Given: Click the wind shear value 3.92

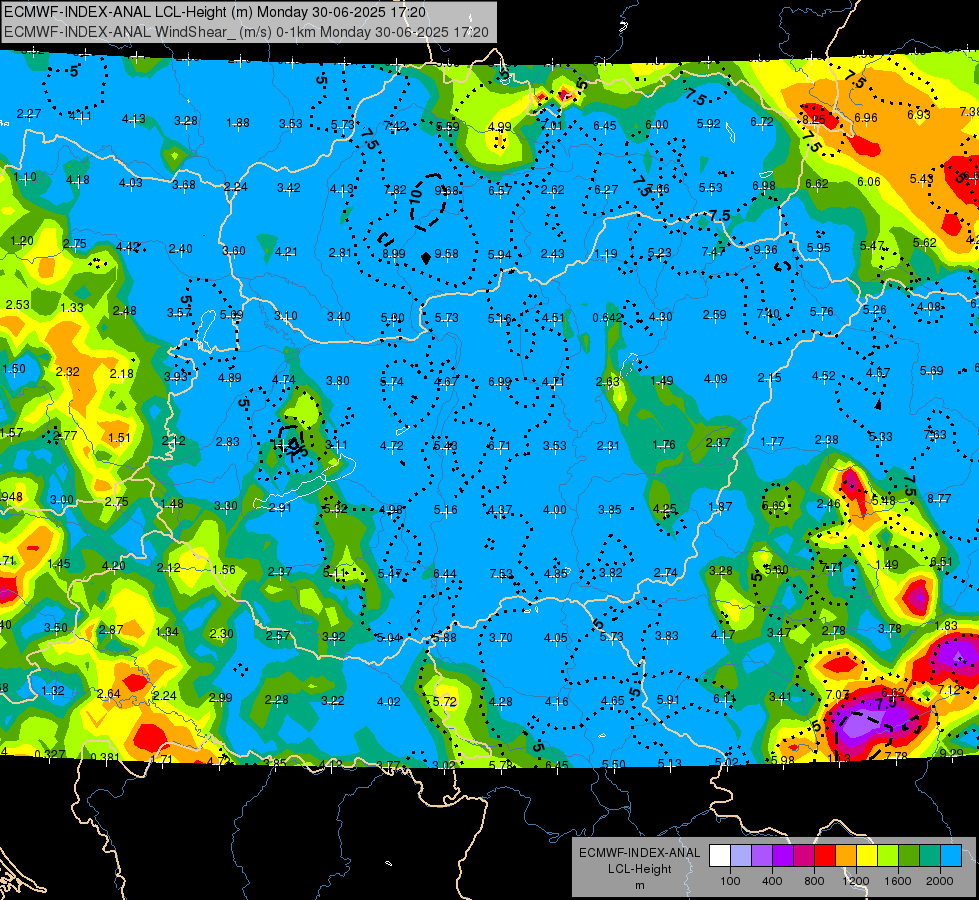Looking at the screenshot, I should point(333,636).
